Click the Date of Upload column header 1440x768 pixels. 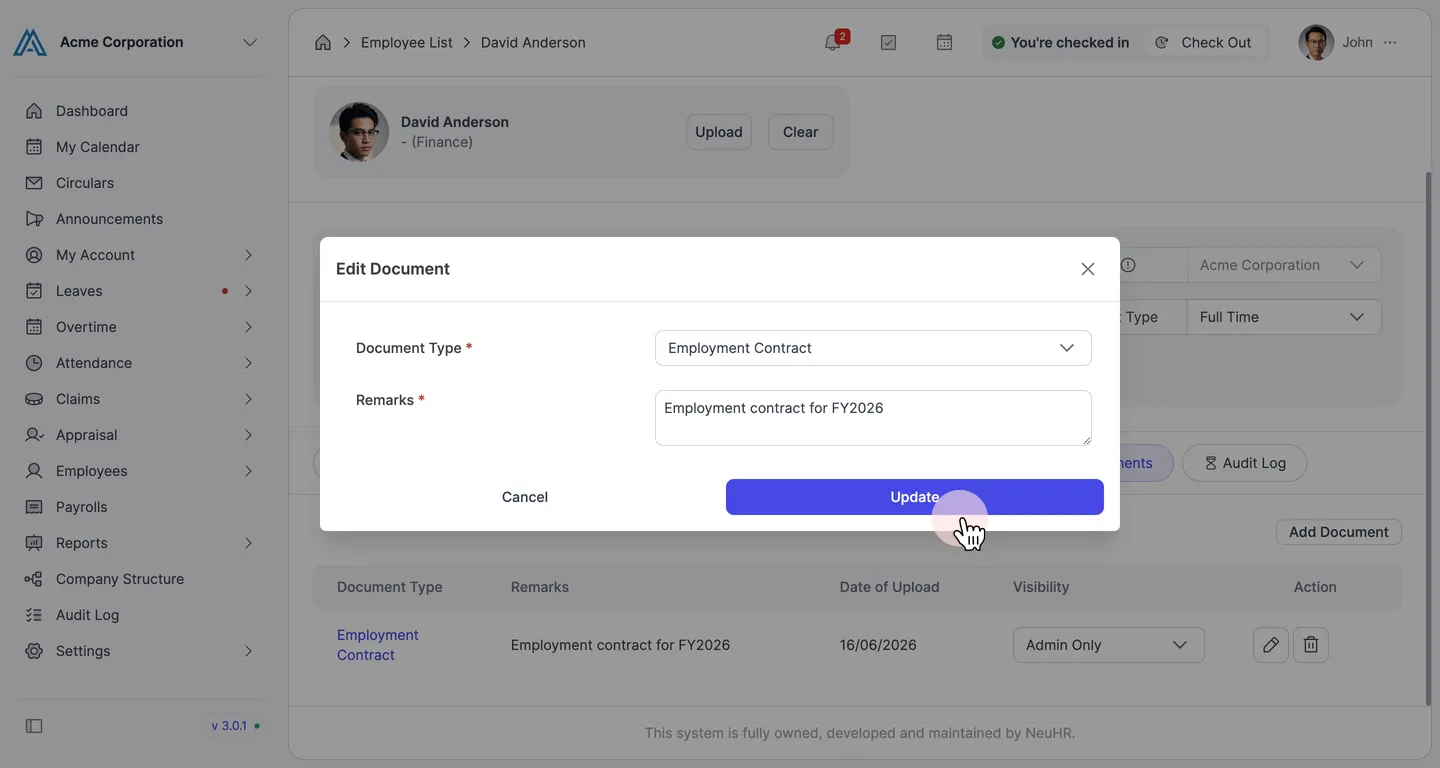889,587
